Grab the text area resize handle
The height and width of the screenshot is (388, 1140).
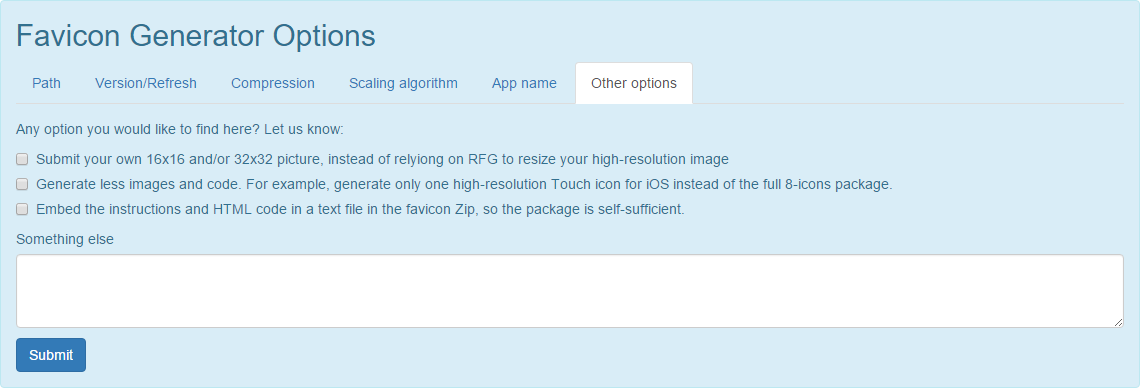[x=1118, y=322]
